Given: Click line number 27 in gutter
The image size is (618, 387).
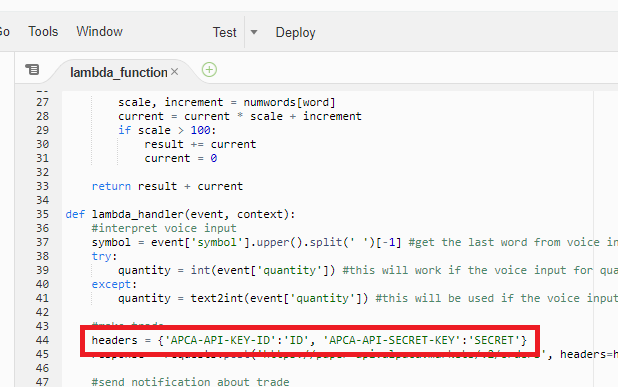Looking at the screenshot, I should 43,102.
